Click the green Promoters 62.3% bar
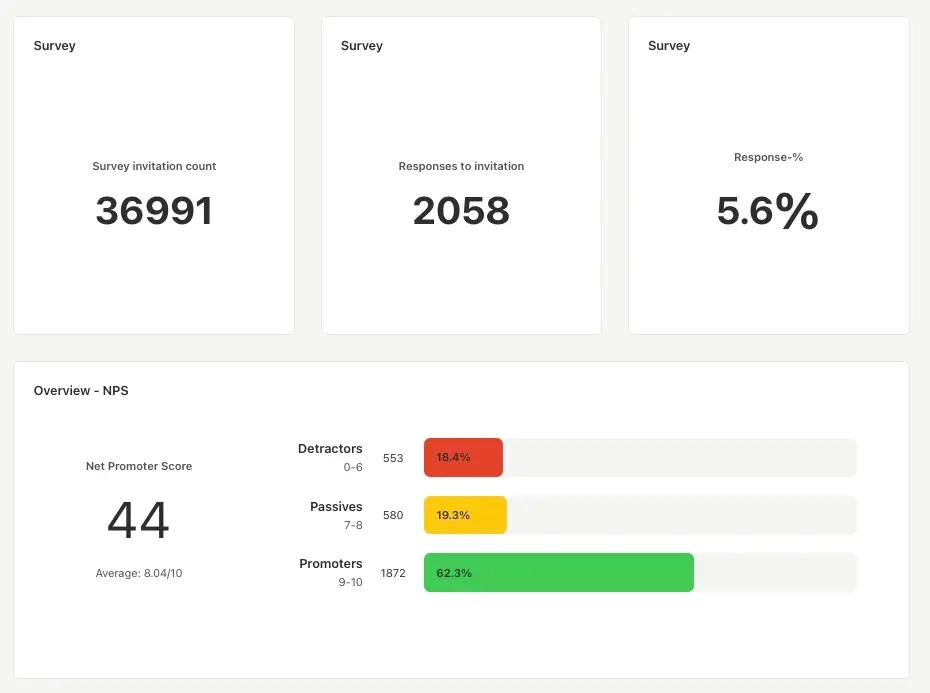This screenshot has width=930, height=693. 558,573
